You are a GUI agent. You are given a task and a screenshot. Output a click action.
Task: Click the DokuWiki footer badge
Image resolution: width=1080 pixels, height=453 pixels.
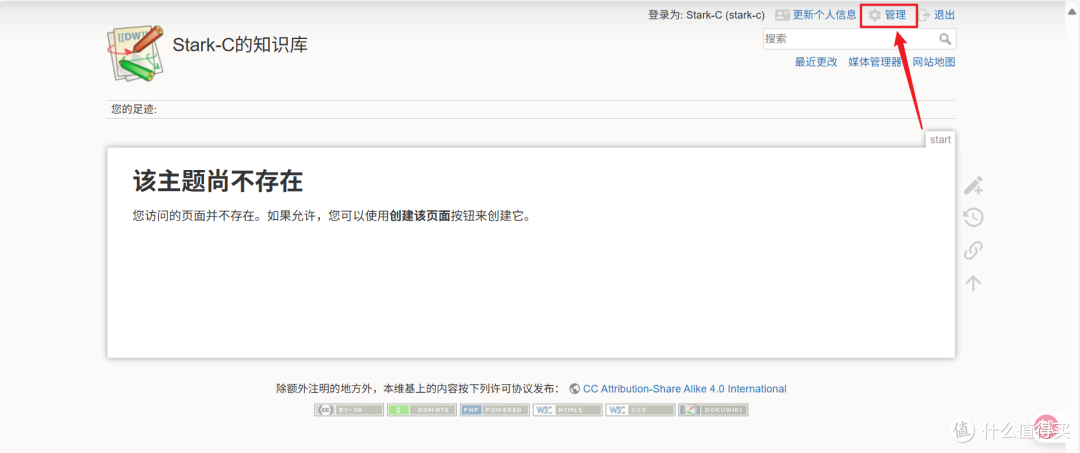pyautogui.click(x=714, y=410)
